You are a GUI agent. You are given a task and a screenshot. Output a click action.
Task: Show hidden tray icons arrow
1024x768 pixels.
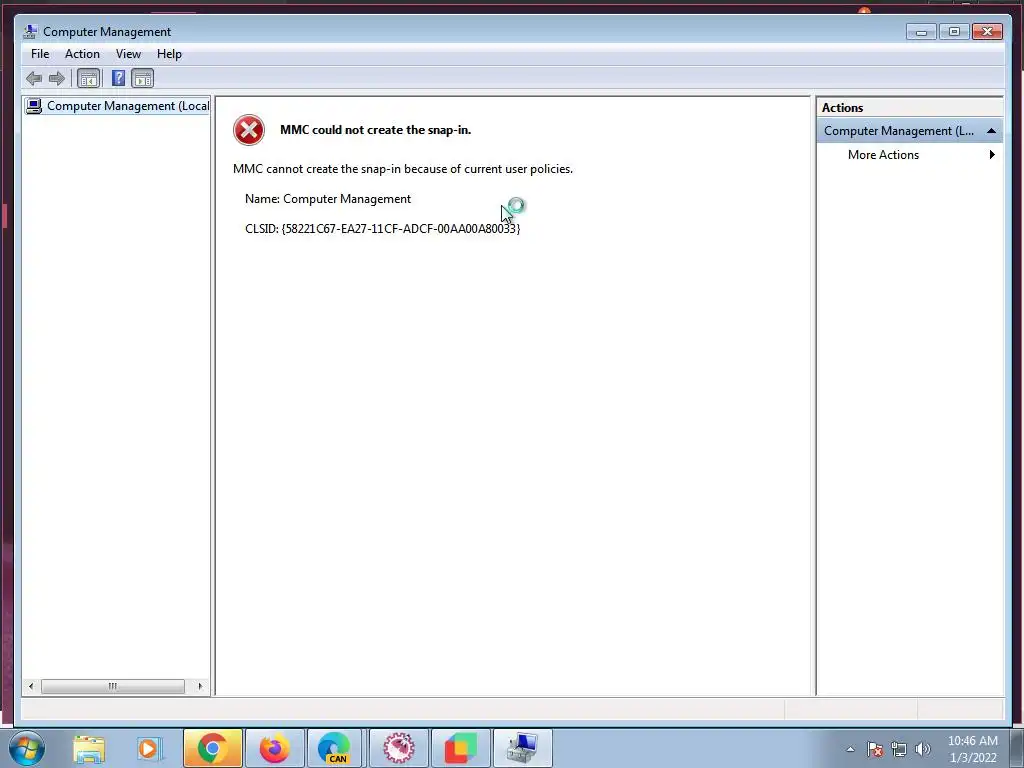pos(850,749)
